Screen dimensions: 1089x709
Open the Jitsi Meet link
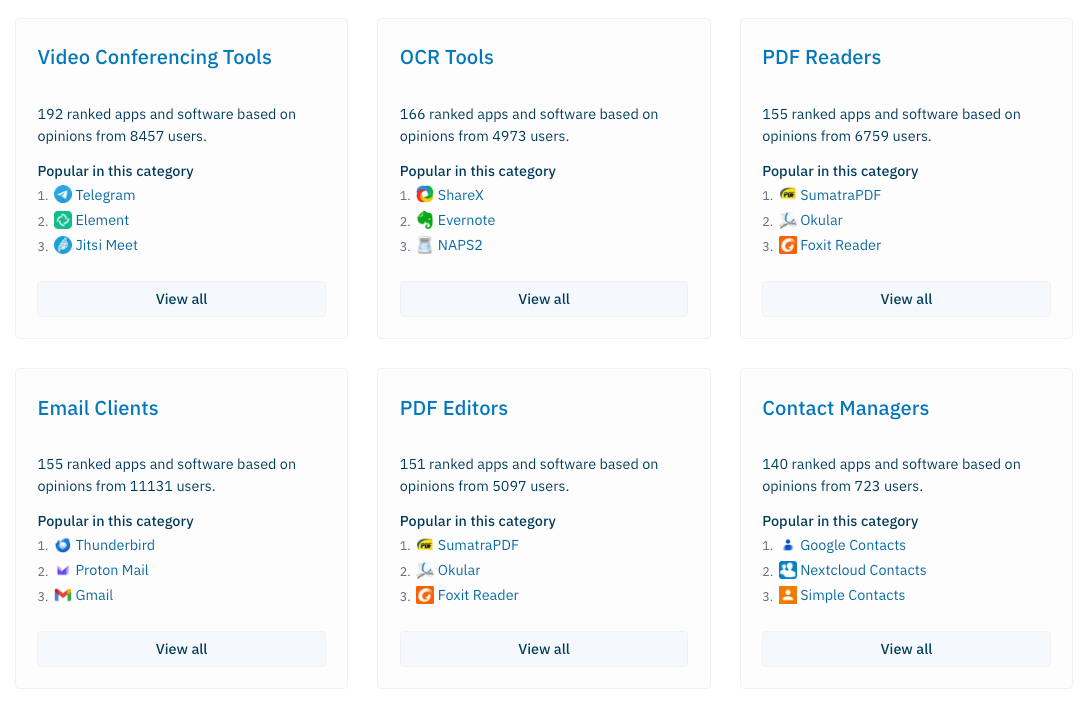coord(106,245)
